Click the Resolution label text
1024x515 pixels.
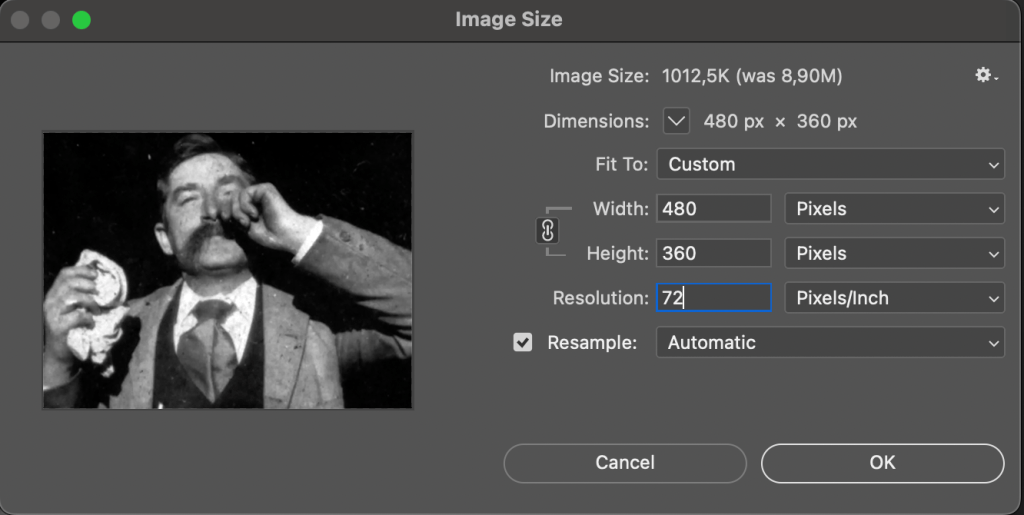[x=600, y=298]
